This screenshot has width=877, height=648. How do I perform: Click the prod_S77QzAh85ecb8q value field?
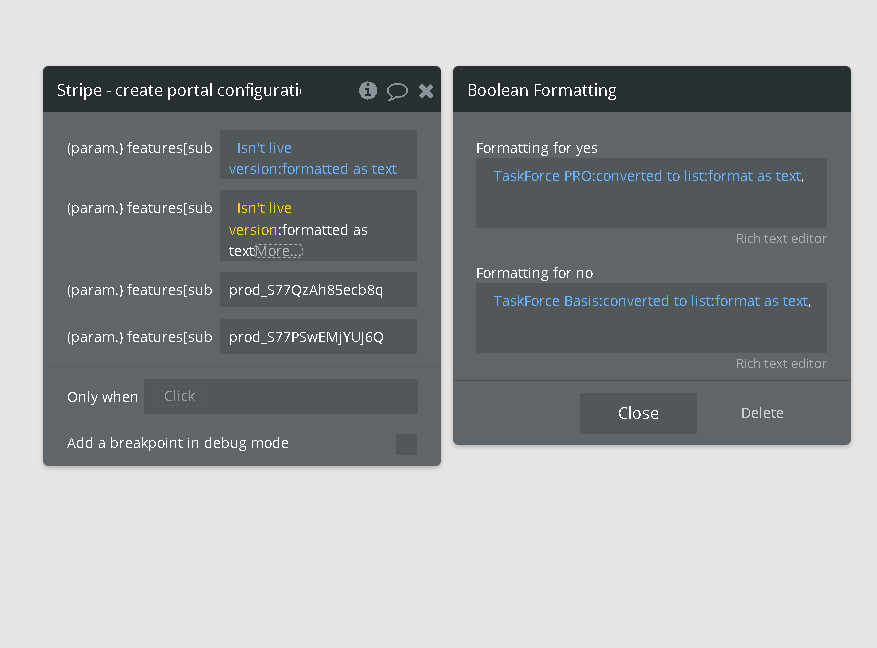pyautogui.click(x=318, y=290)
